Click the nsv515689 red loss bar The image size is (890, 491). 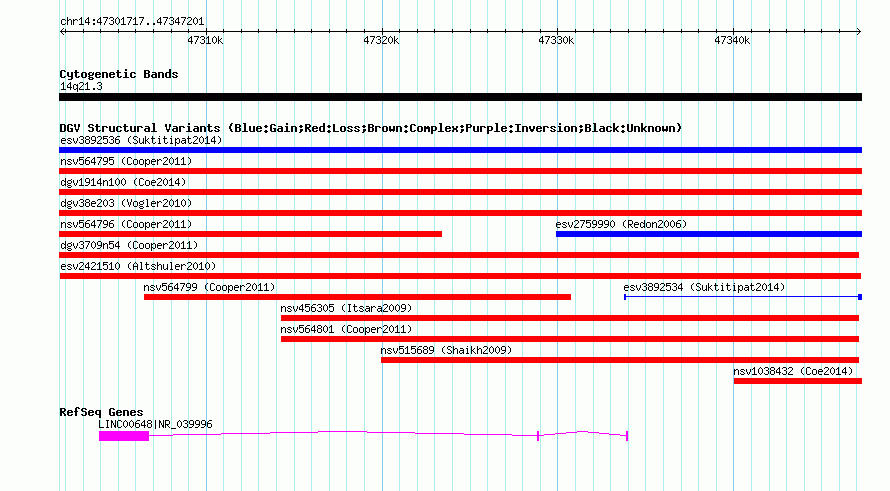[620, 360]
